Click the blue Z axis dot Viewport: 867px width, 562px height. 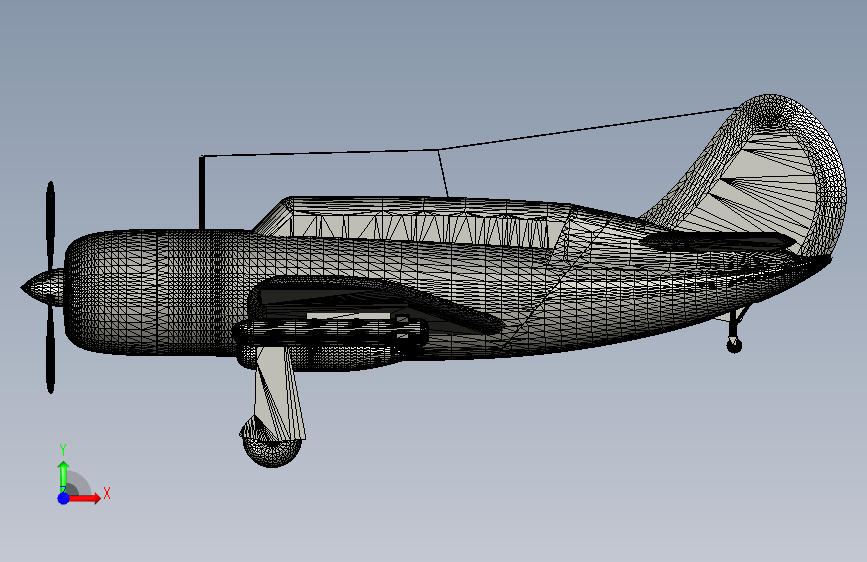point(64,498)
